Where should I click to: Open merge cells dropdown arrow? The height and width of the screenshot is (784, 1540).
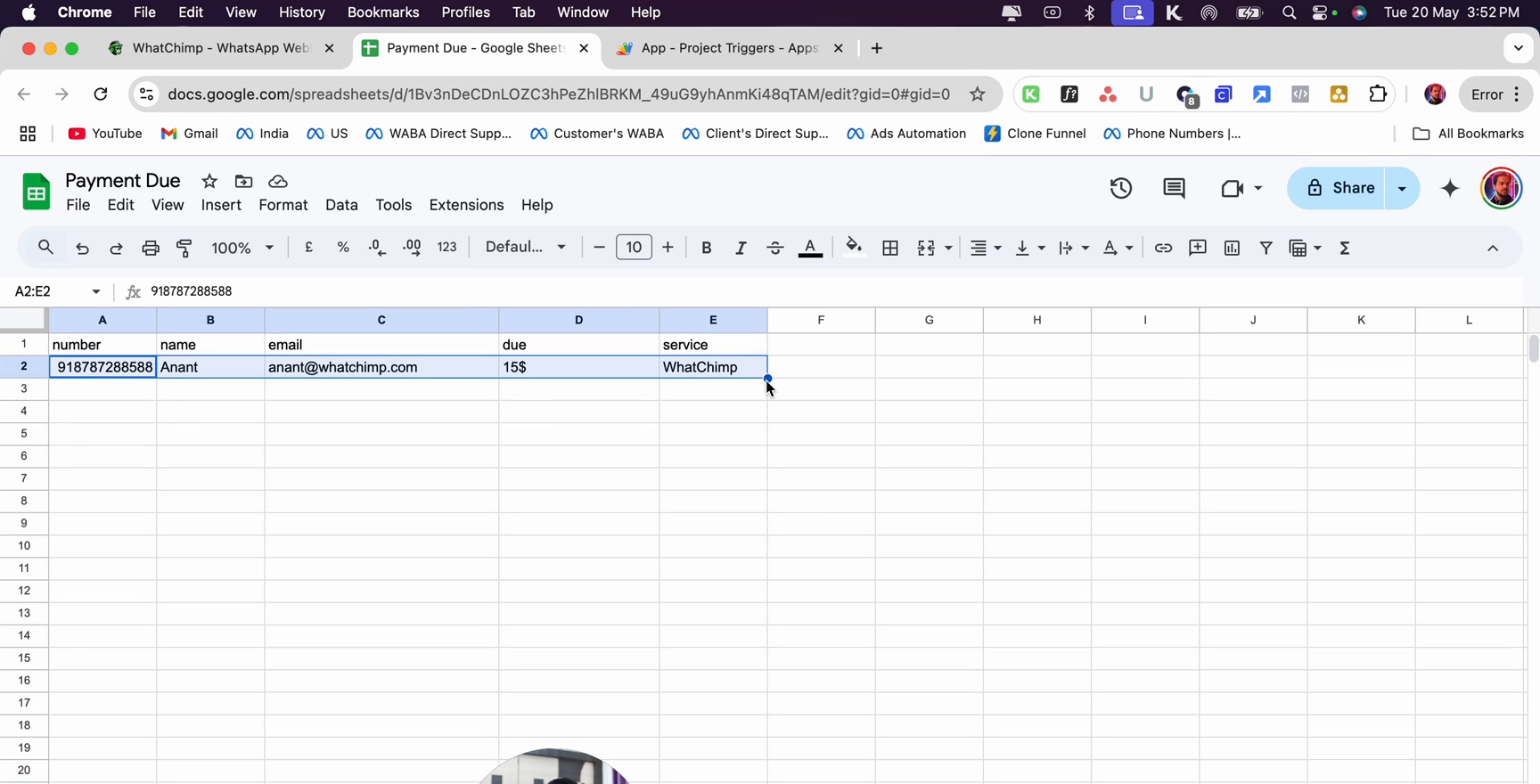point(948,248)
